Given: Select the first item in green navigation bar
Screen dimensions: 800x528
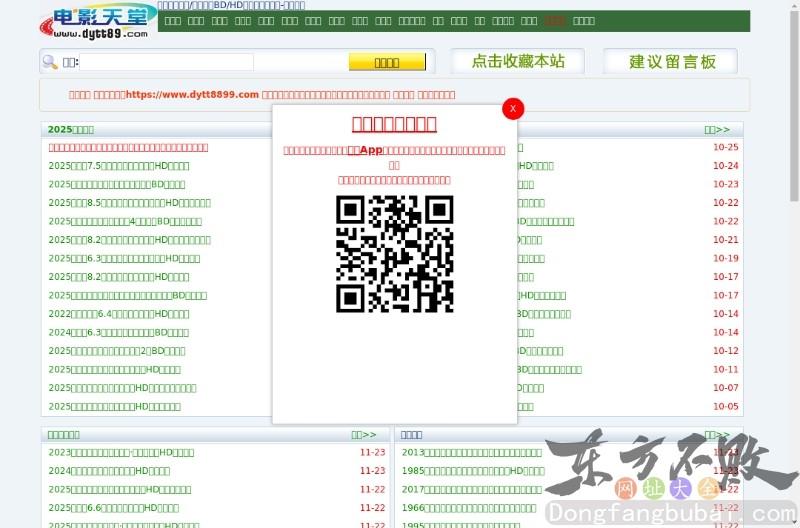Looking at the screenshot, I should tap(172, 20).
